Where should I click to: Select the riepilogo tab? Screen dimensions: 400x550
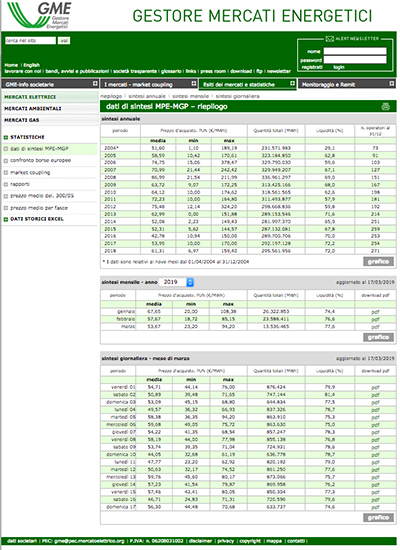(111, 96)
